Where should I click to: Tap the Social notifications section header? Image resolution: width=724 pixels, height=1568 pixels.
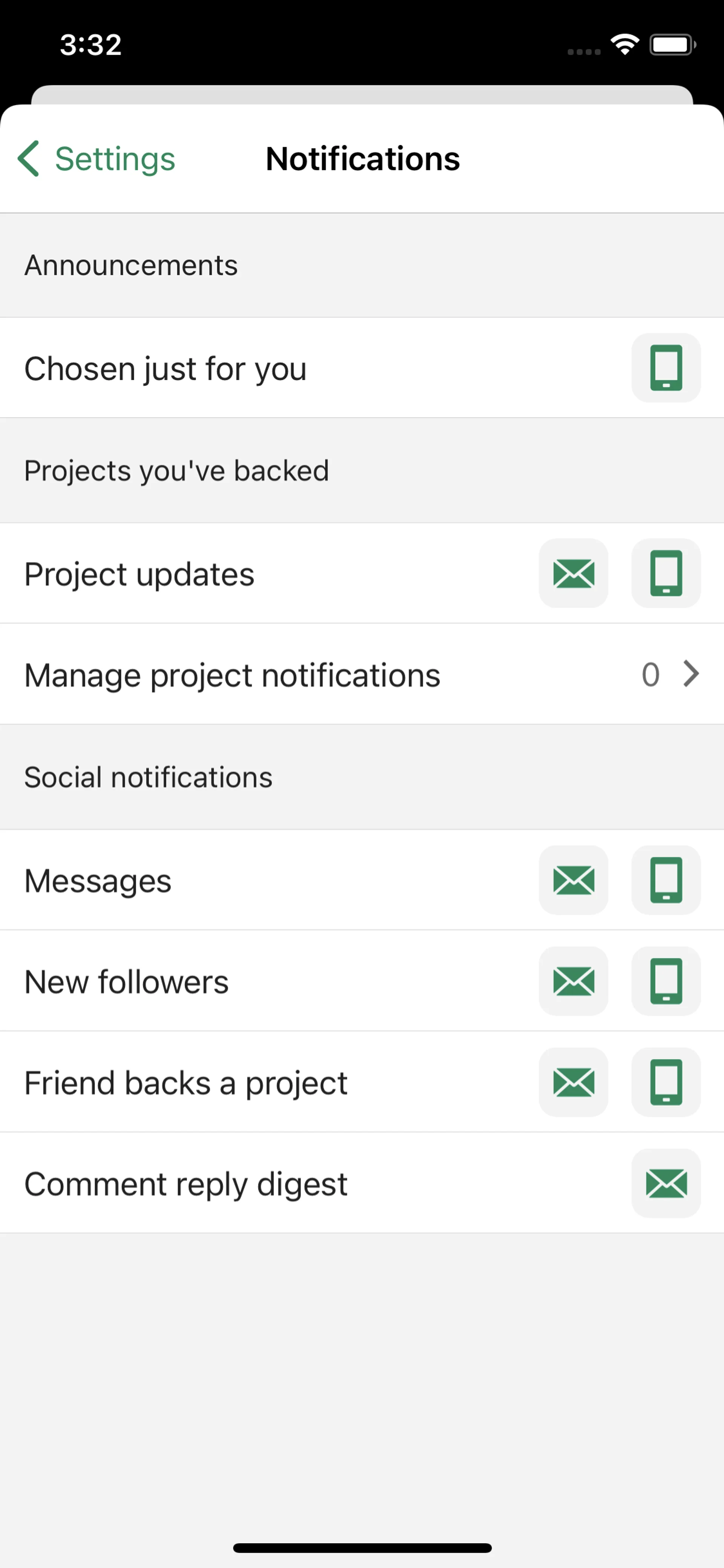[x=149, y=777]
